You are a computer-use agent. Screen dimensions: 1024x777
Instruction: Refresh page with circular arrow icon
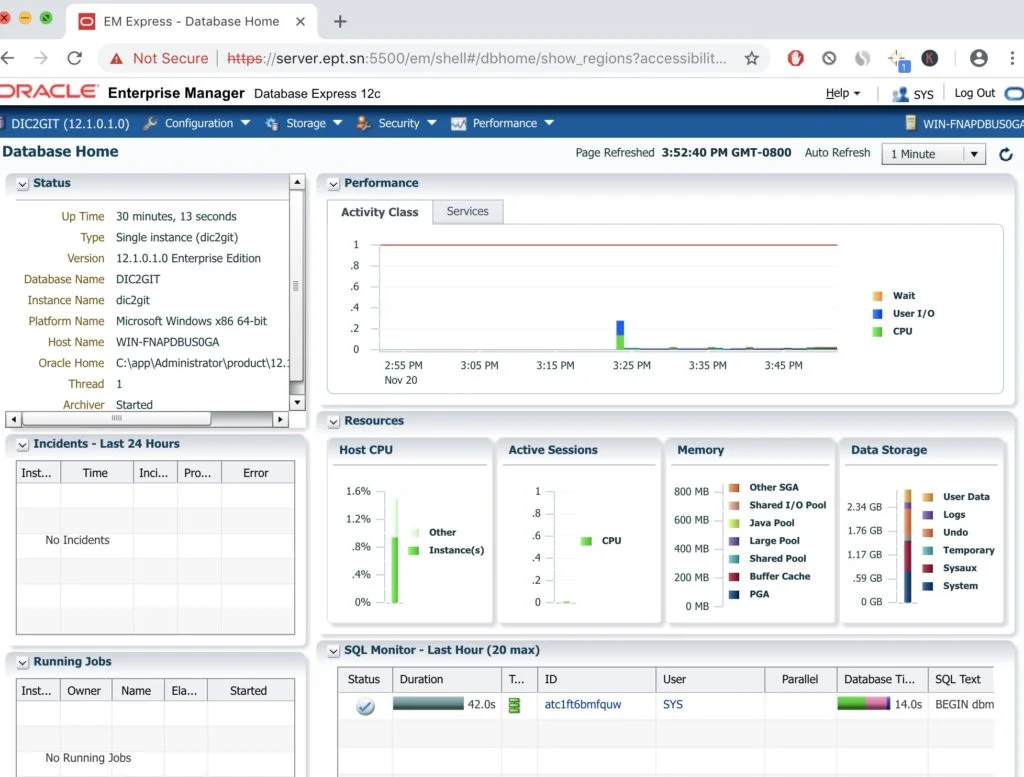(1006, 154)
